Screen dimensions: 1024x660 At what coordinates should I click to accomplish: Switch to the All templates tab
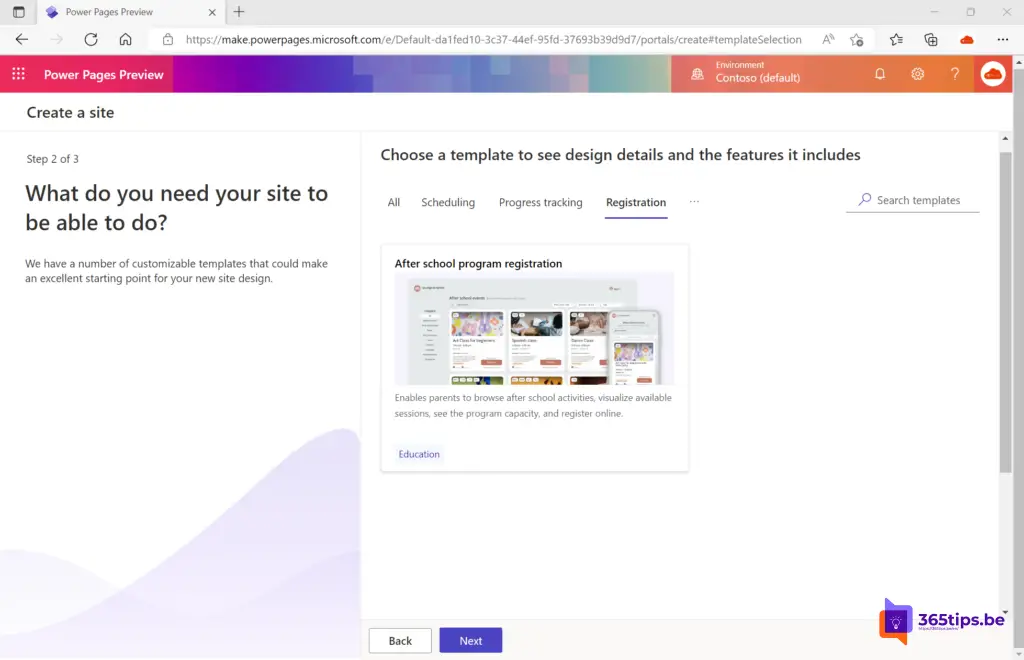[x=394, y=202]
